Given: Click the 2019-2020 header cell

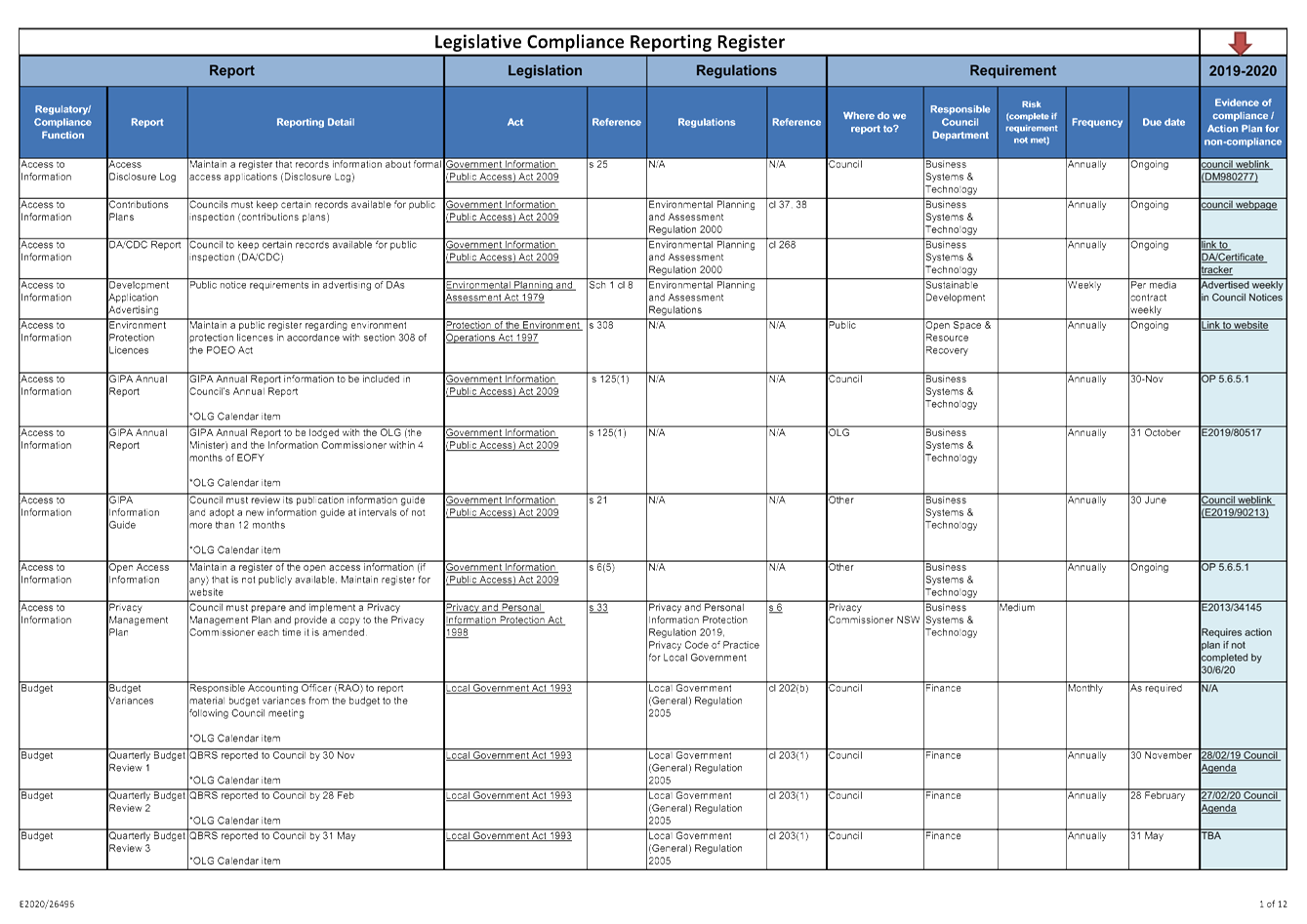Looking at the screenshot, I should [1242, 70].
